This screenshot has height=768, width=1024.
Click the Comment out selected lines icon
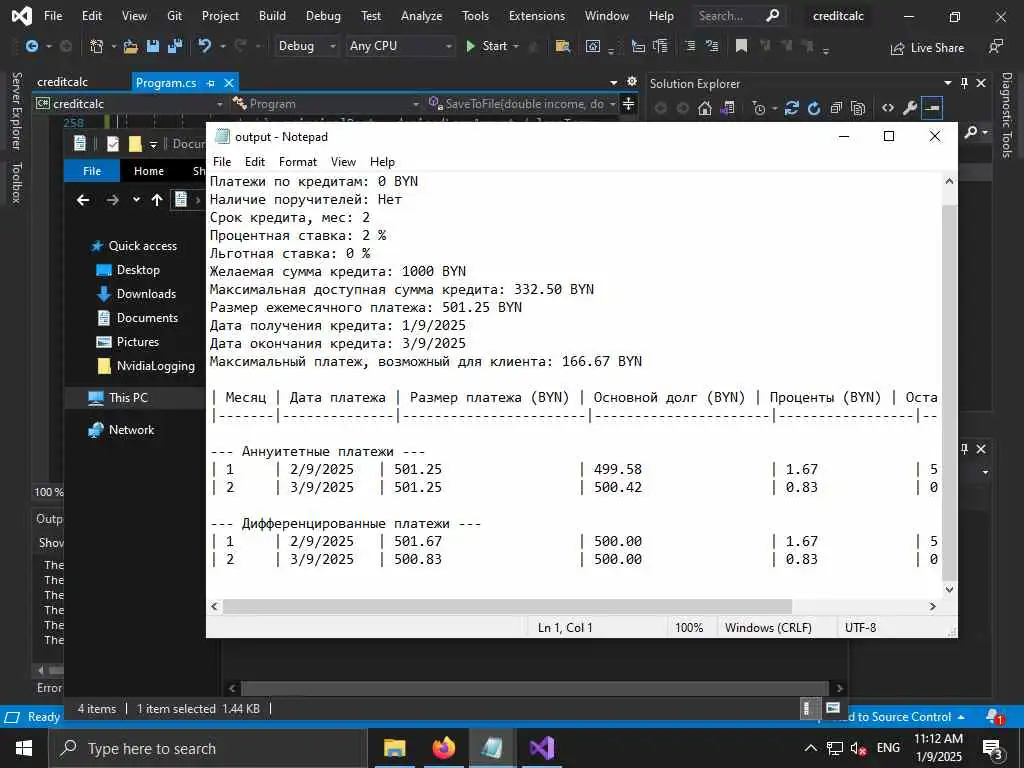tap(690, 46)
